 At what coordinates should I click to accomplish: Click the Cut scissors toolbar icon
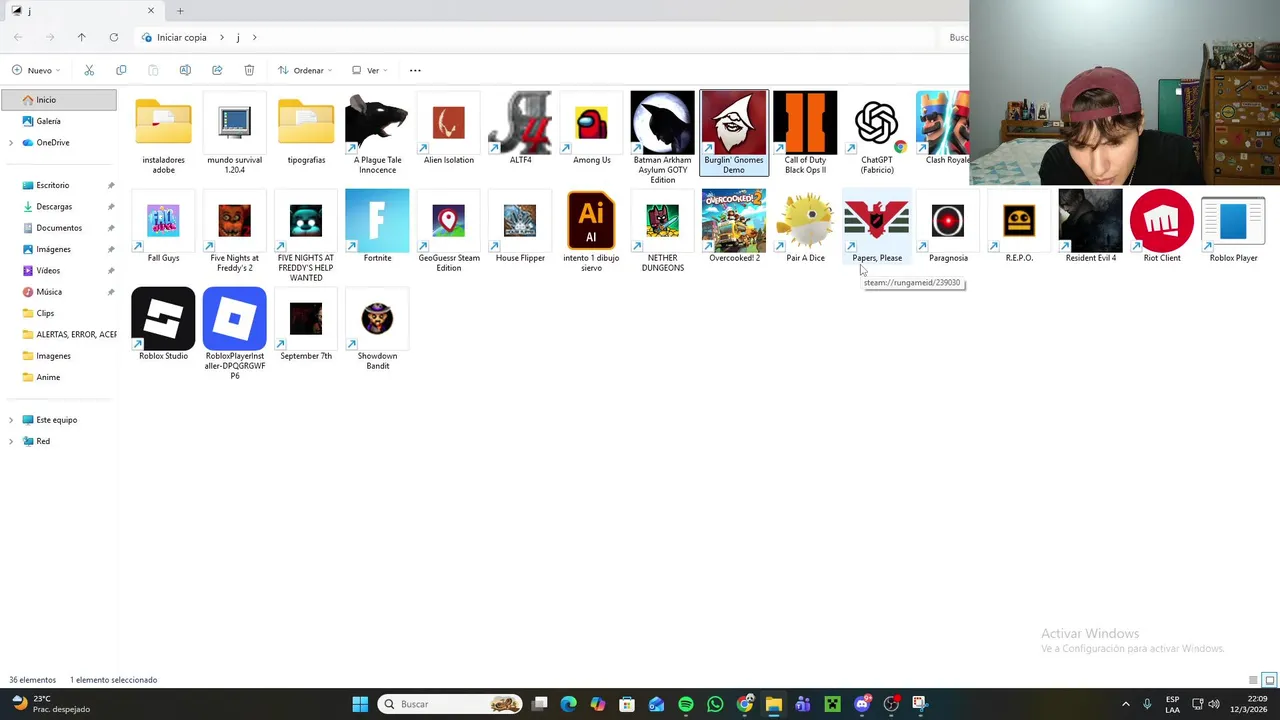click(x=89, y=70)
